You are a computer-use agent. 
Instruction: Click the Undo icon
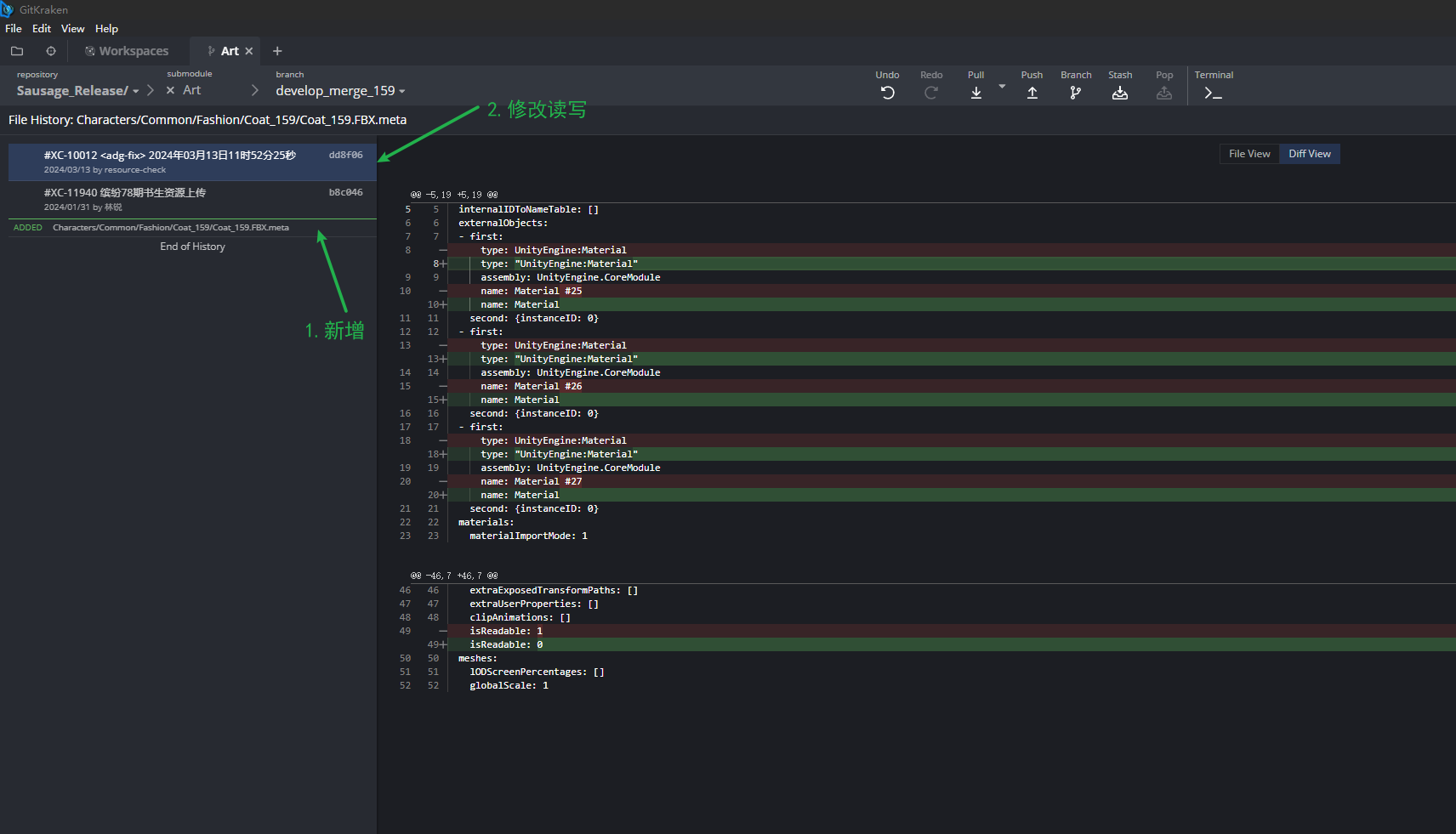click(x=887, y=92)
